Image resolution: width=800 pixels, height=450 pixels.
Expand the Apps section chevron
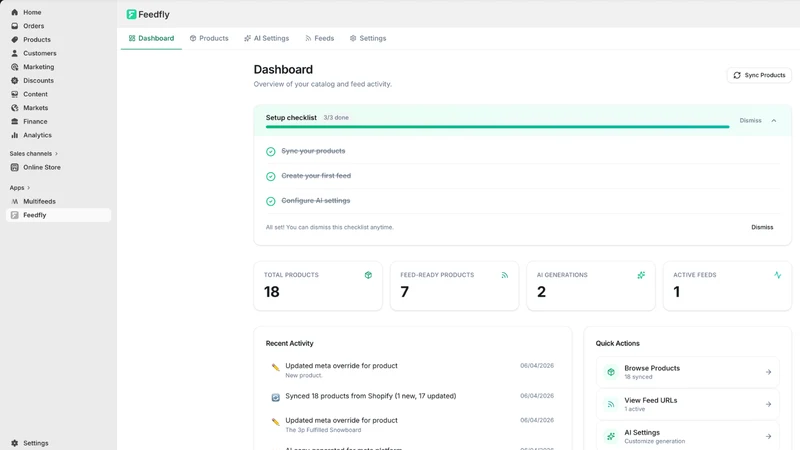(x=29, y=188)
